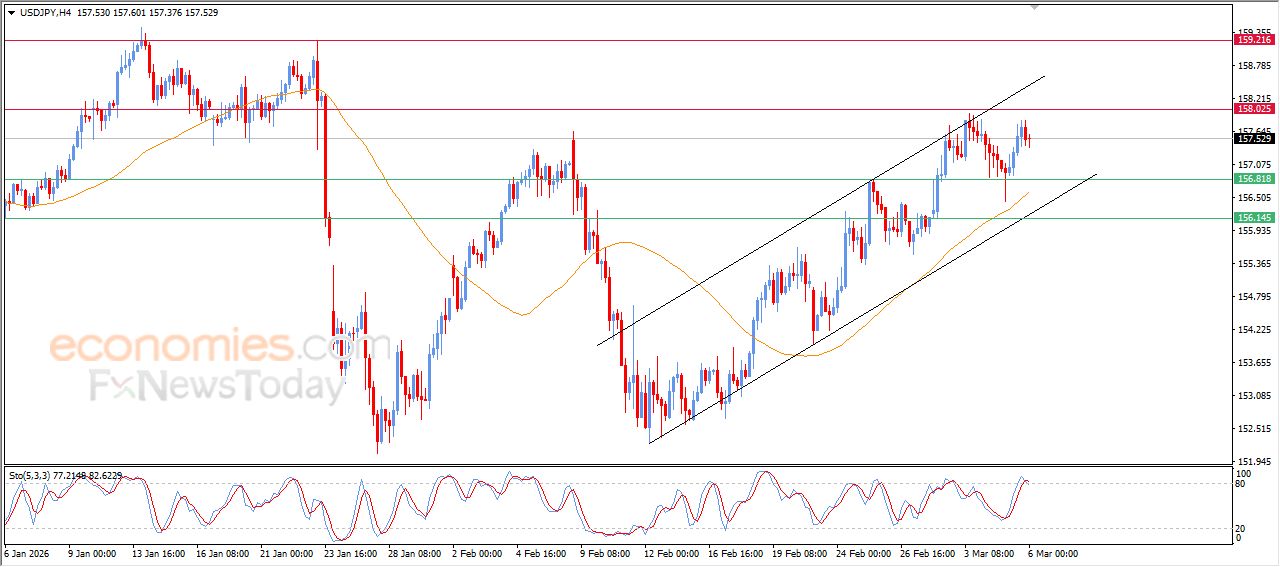Screen dimensions: 1280x567
Task: Click the 158.785 value on price axis
Action: coord(1253,66)
